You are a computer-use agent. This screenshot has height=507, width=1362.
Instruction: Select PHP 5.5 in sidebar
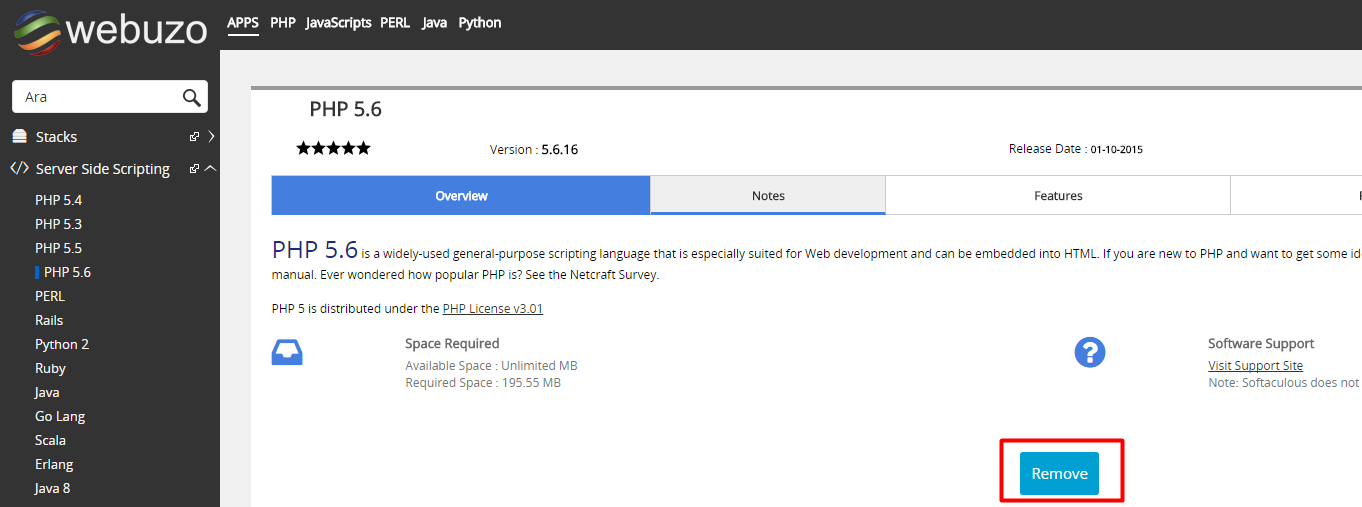click(59, 248)
